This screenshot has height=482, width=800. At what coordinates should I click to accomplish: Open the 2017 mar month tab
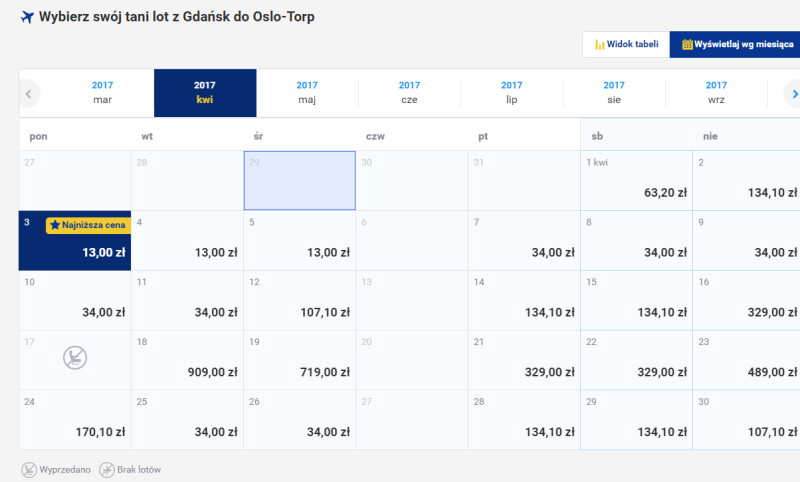click(102, 93)
